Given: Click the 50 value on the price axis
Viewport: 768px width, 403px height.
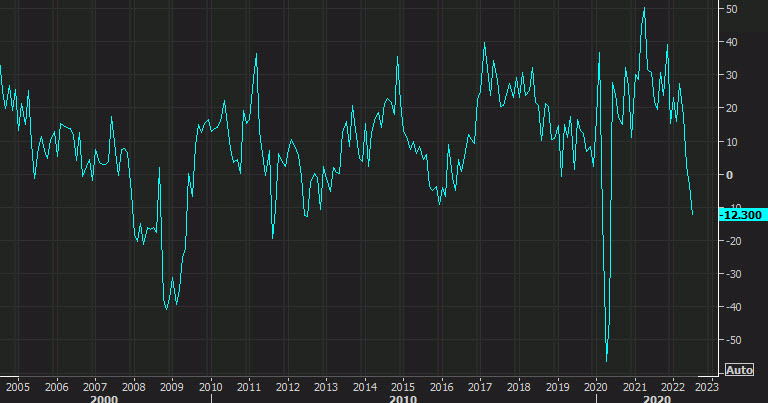Looking at the screenshot, I should pos(732,9).
